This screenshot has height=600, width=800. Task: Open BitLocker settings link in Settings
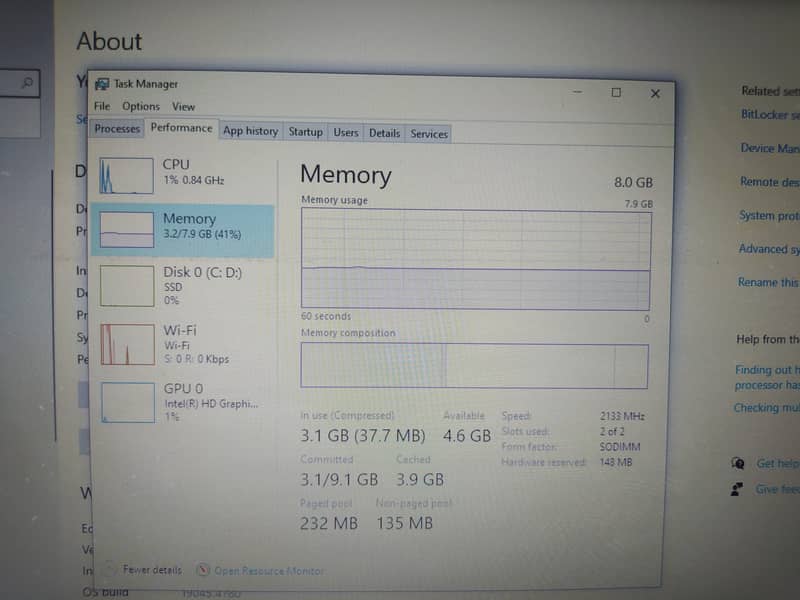coord(770,115)
